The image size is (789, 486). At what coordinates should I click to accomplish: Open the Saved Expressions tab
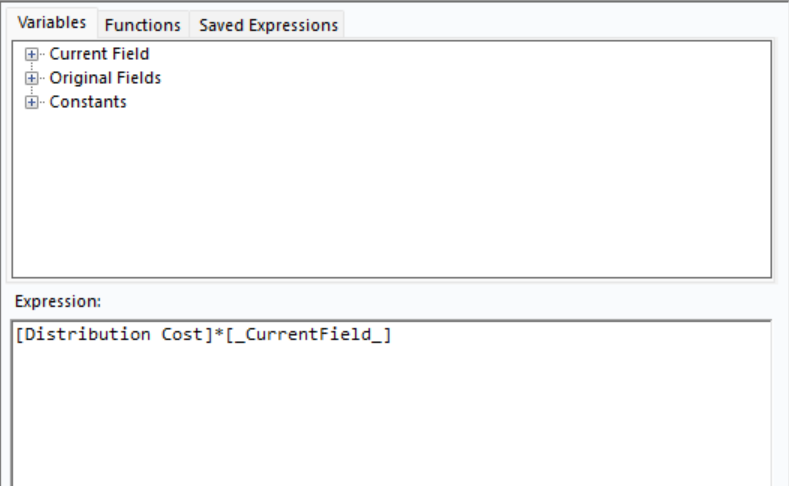pos(268,25)
